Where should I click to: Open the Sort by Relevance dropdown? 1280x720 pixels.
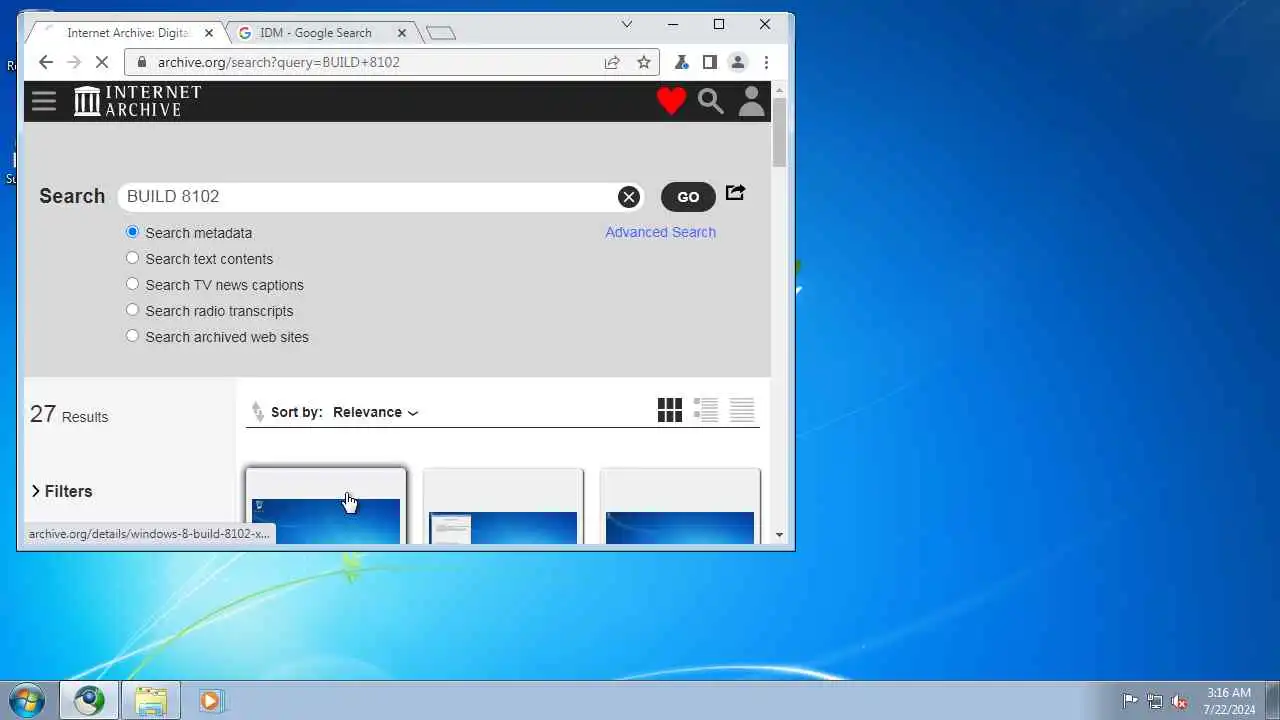(x=375, y=412)
